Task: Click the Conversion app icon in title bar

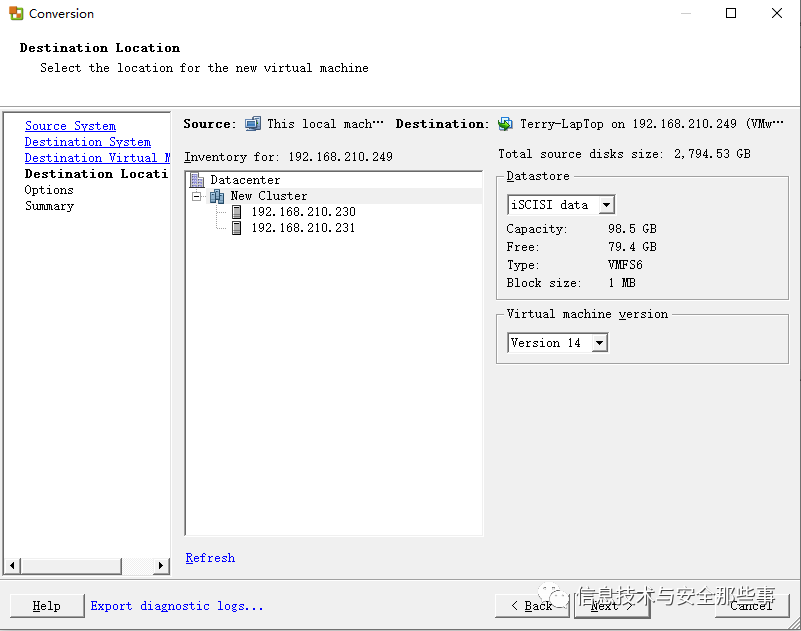Action: click(x=16, y=13)
